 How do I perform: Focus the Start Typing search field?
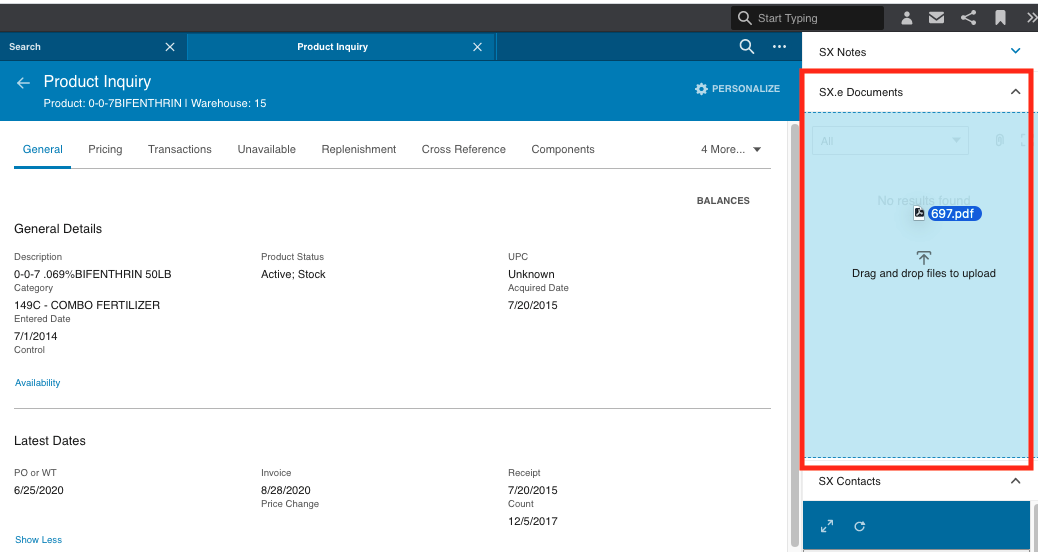coord(808,18)
